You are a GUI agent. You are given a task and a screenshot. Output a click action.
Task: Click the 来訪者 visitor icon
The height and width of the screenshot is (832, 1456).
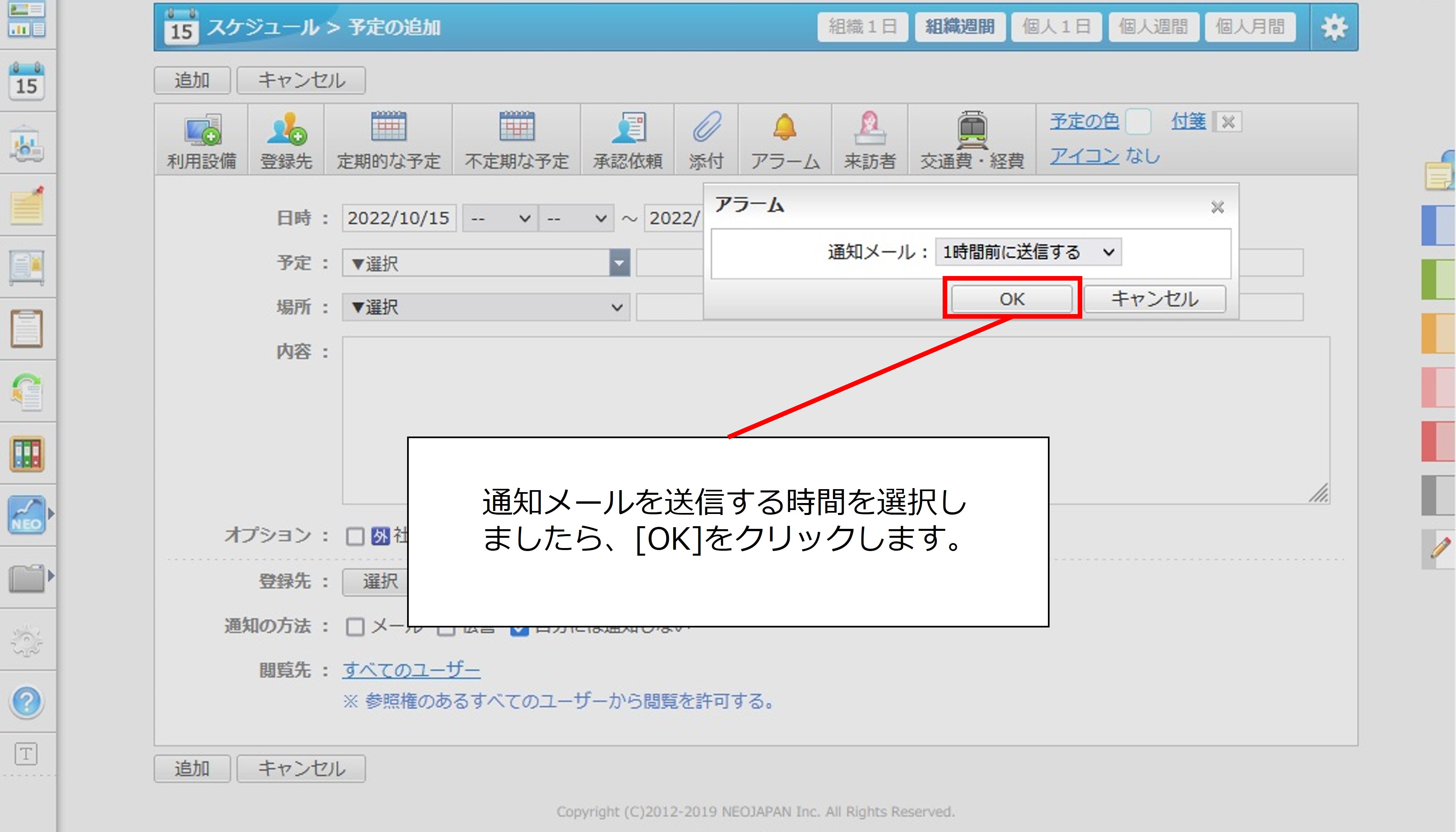click(869, 128)
